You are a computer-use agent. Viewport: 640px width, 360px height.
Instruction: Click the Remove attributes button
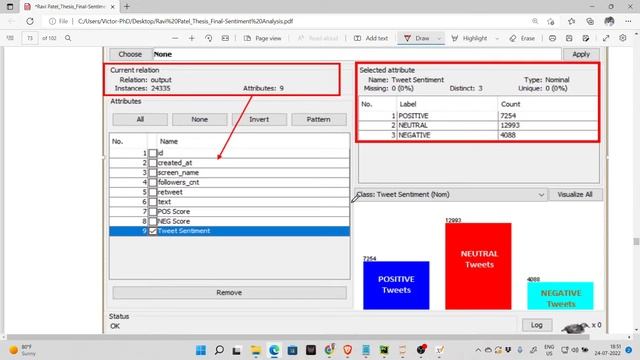point(229,293)
